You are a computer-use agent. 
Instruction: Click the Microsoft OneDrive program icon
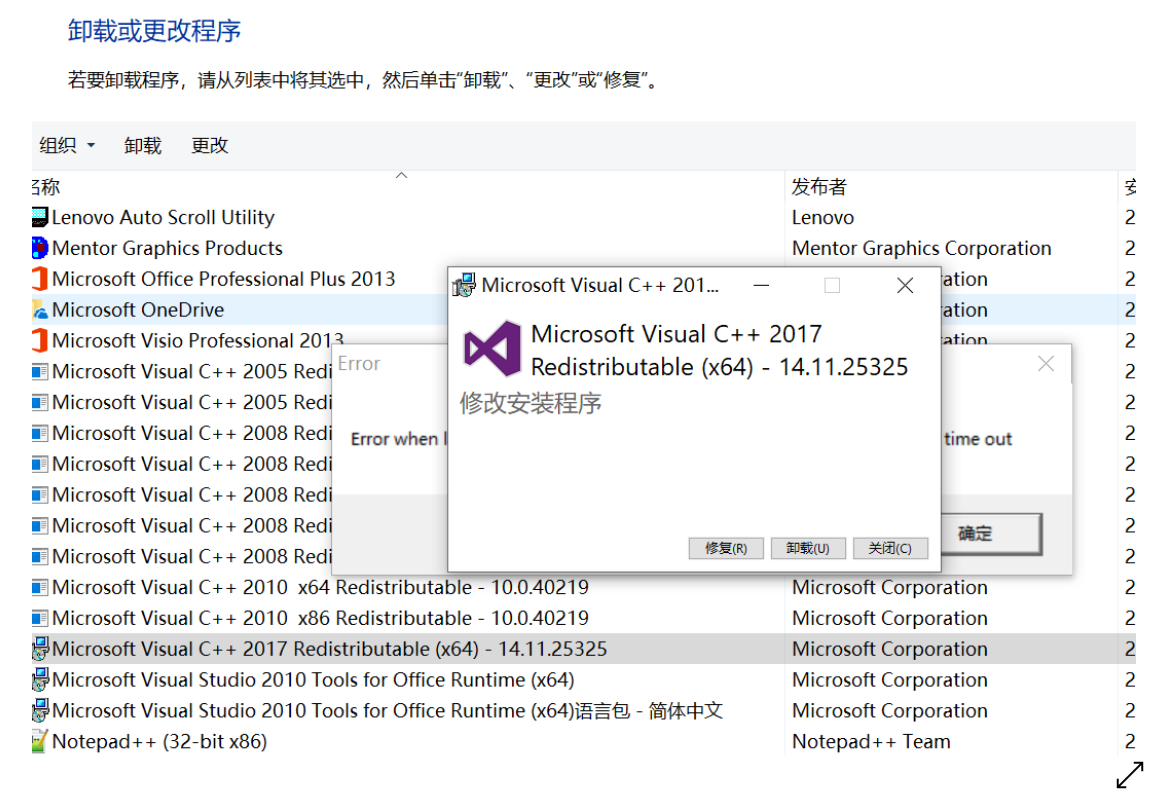coord(40,310)
